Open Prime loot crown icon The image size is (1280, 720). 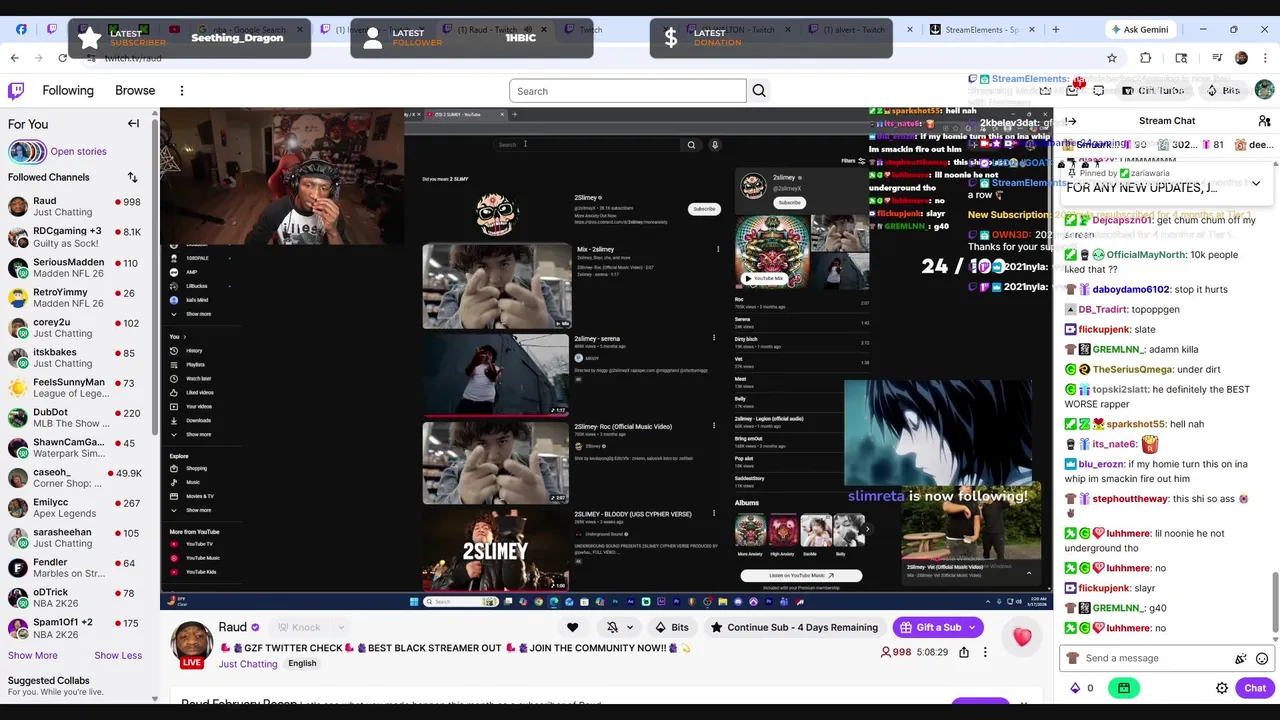click(1046, 91)
